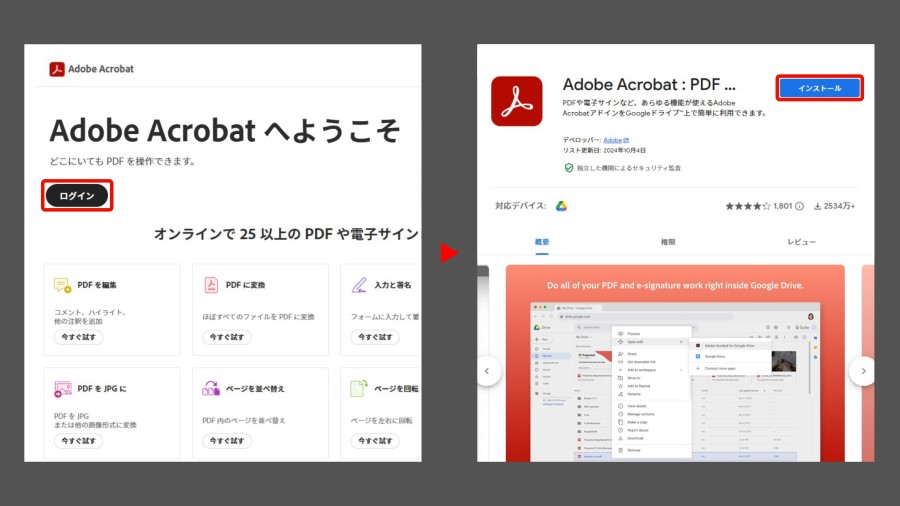Click 今すぐ試す under ページを回転
Viewport: 900px width, 506px height.
click(375, 441)
